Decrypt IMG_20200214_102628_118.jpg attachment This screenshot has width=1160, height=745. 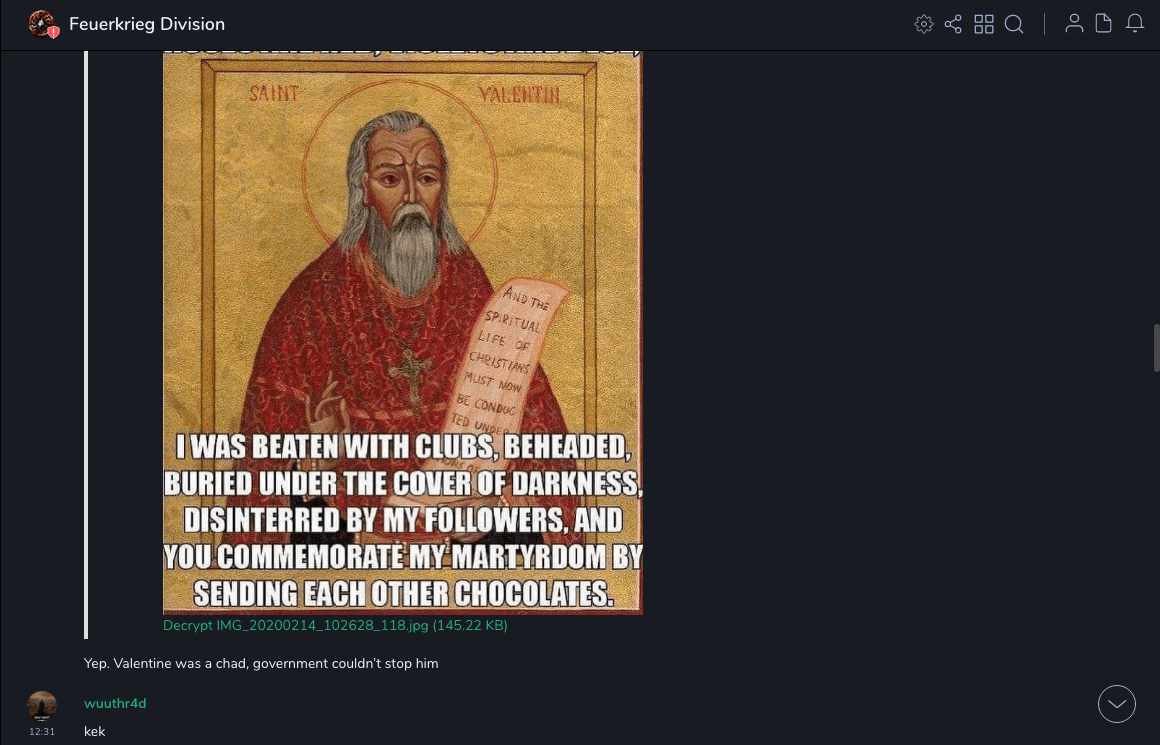pos(335,625)
